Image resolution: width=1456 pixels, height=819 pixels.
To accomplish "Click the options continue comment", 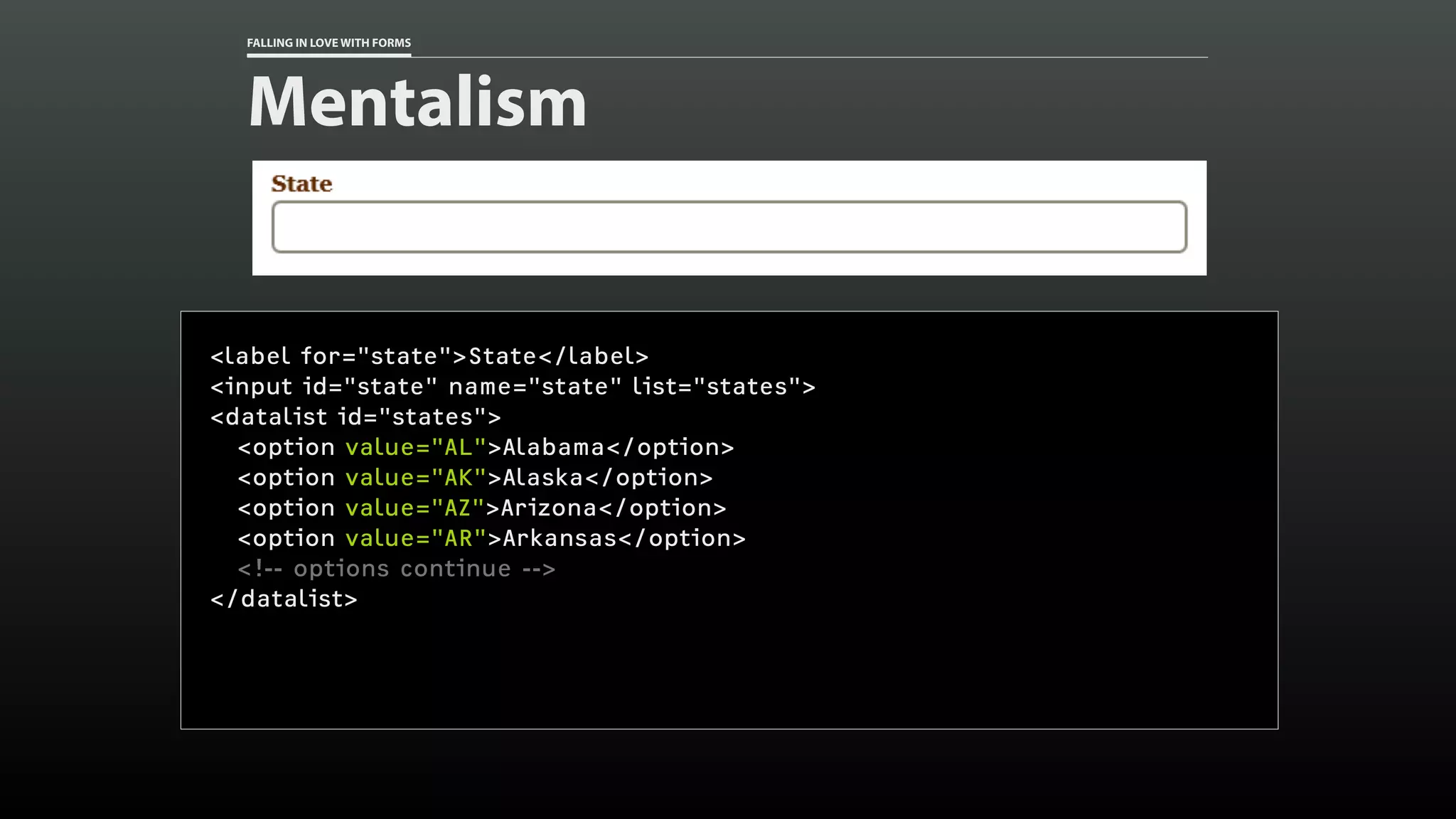I will [x=396, y=569].
